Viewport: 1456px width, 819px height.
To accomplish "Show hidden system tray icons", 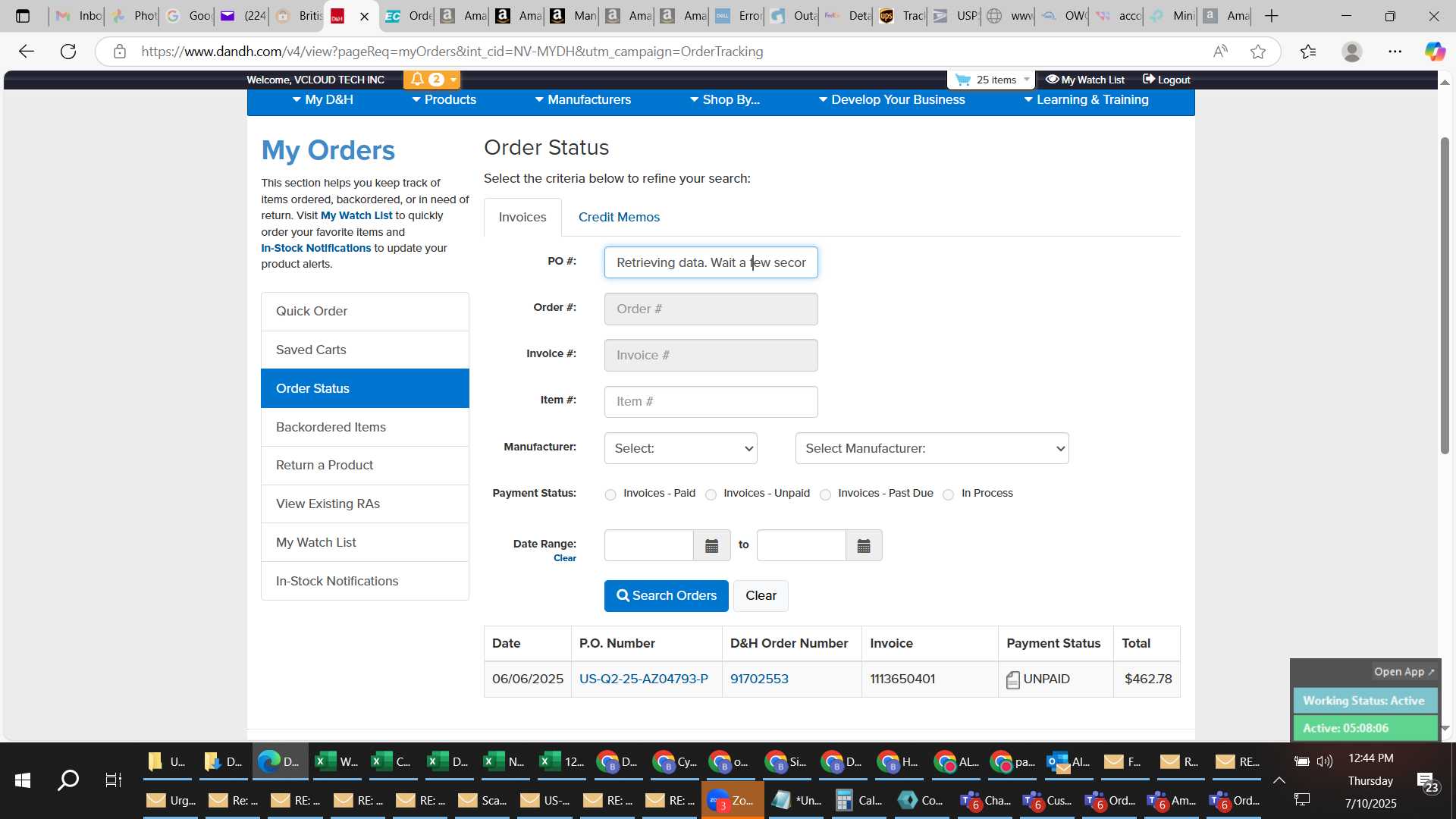I will 1279,780.
